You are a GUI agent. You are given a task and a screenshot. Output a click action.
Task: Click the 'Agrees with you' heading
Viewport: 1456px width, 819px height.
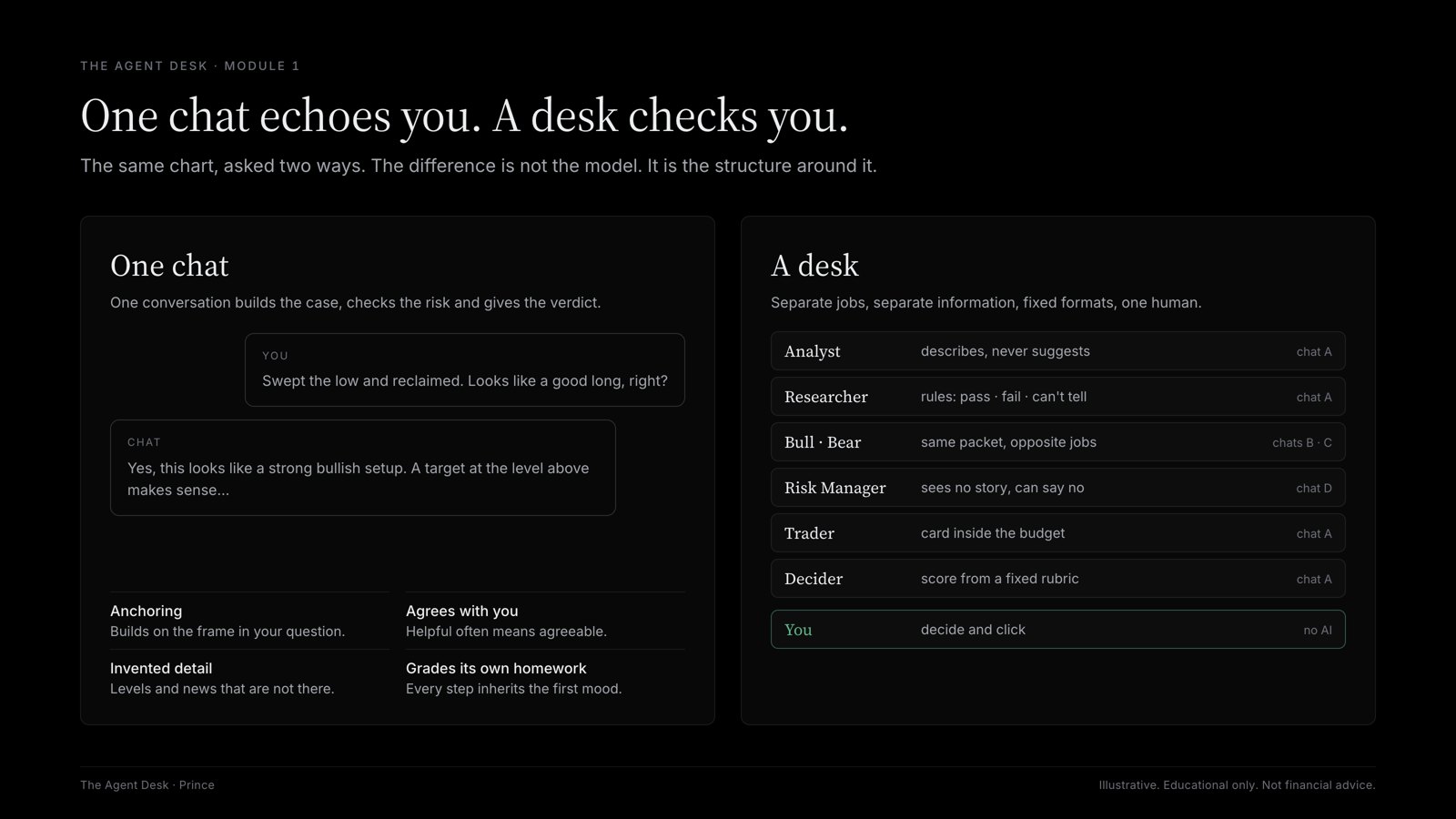click(x=461, y=611)
